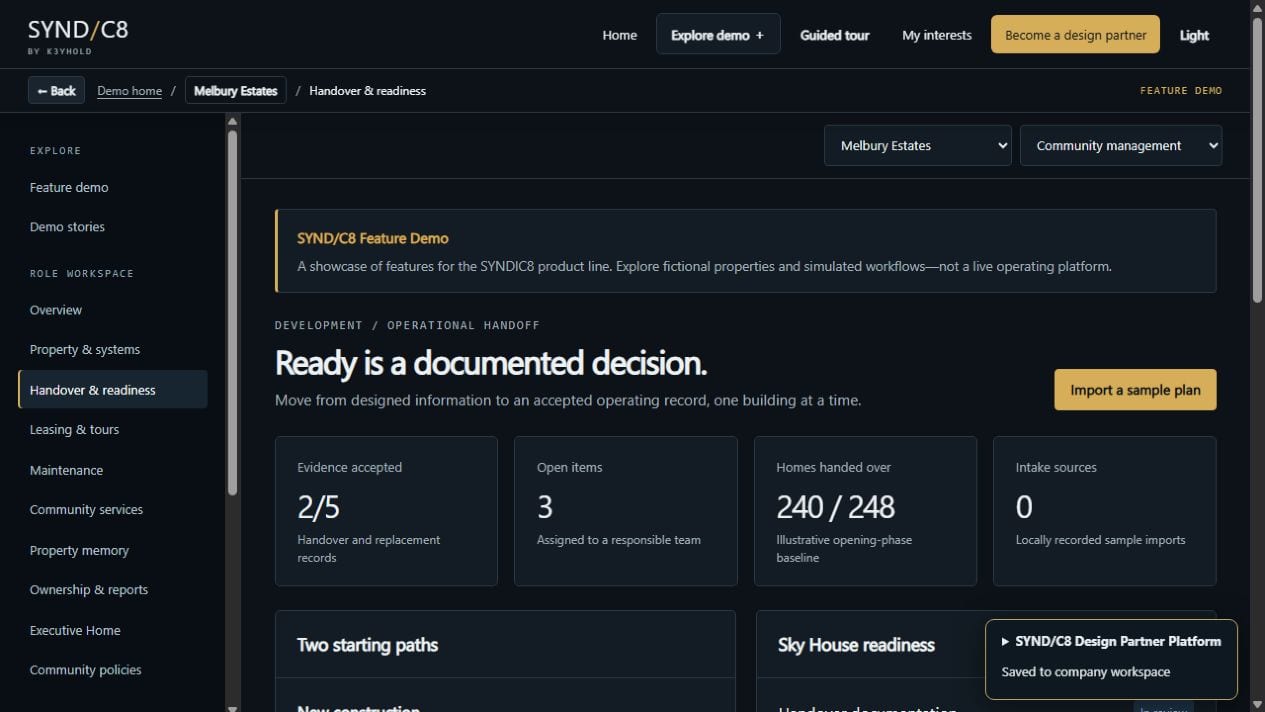Open Demo stories in the sidebar
Screen dimensions: 1265x712
pyautogui.click(x=67, y=226)
